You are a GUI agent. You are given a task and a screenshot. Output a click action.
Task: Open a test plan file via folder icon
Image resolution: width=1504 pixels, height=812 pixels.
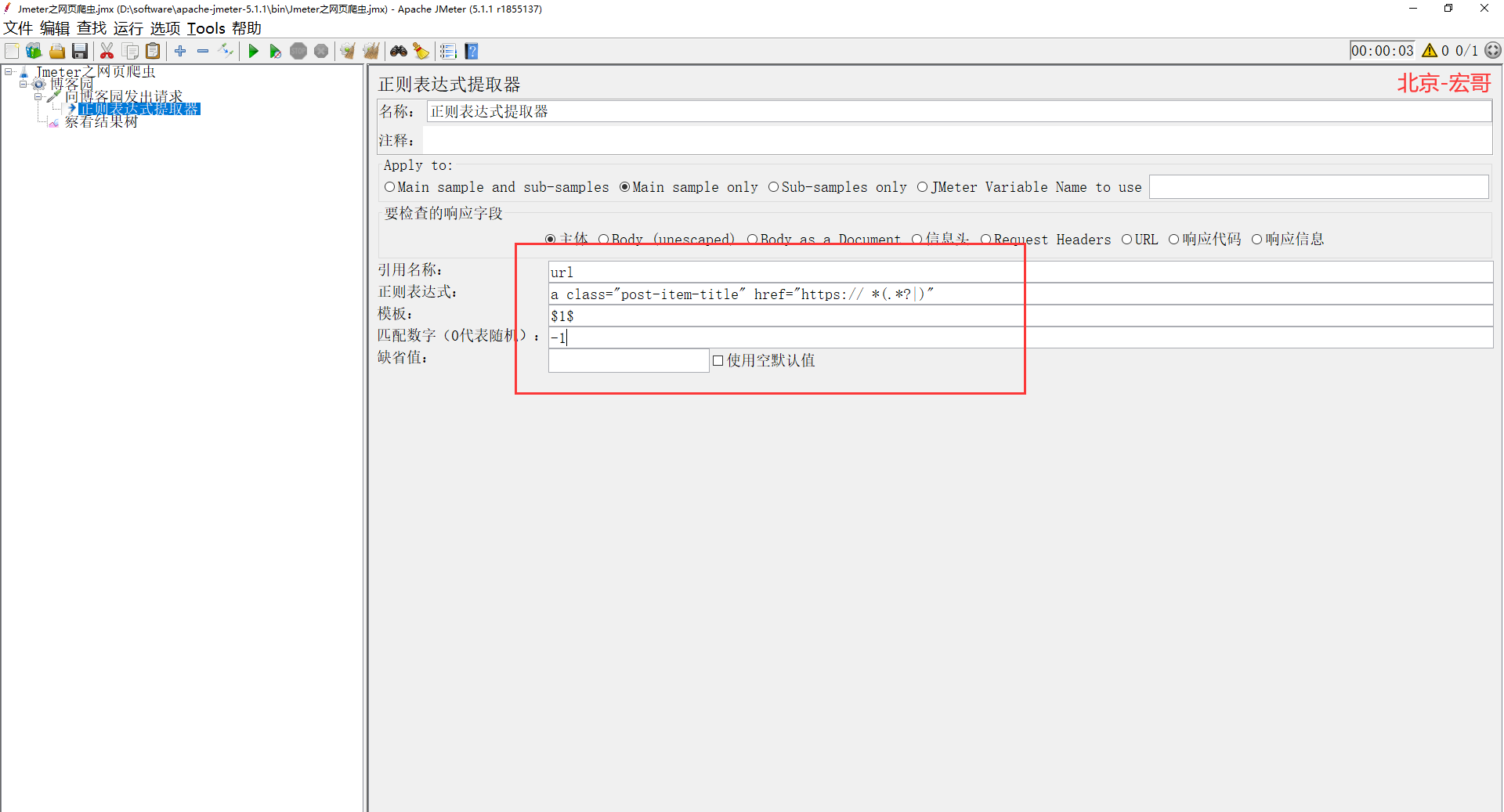click(x=57, y=52)
